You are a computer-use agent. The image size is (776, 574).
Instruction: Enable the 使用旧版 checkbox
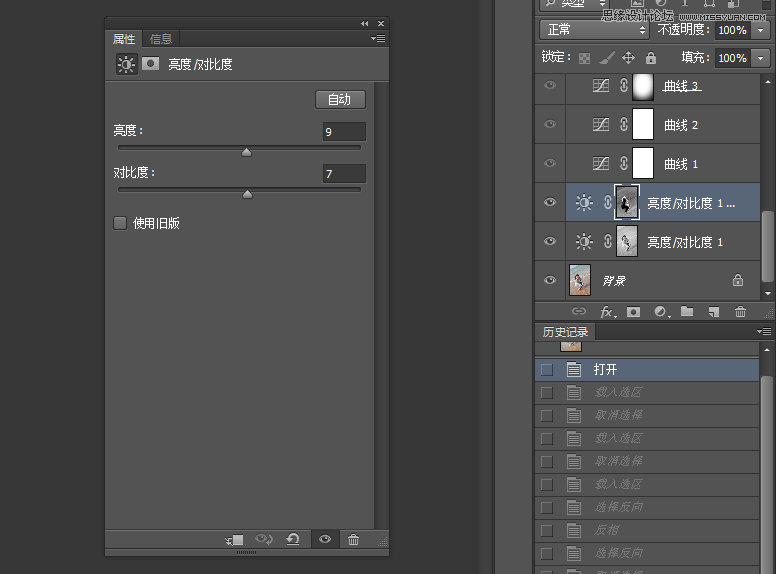tap(121, 223)
